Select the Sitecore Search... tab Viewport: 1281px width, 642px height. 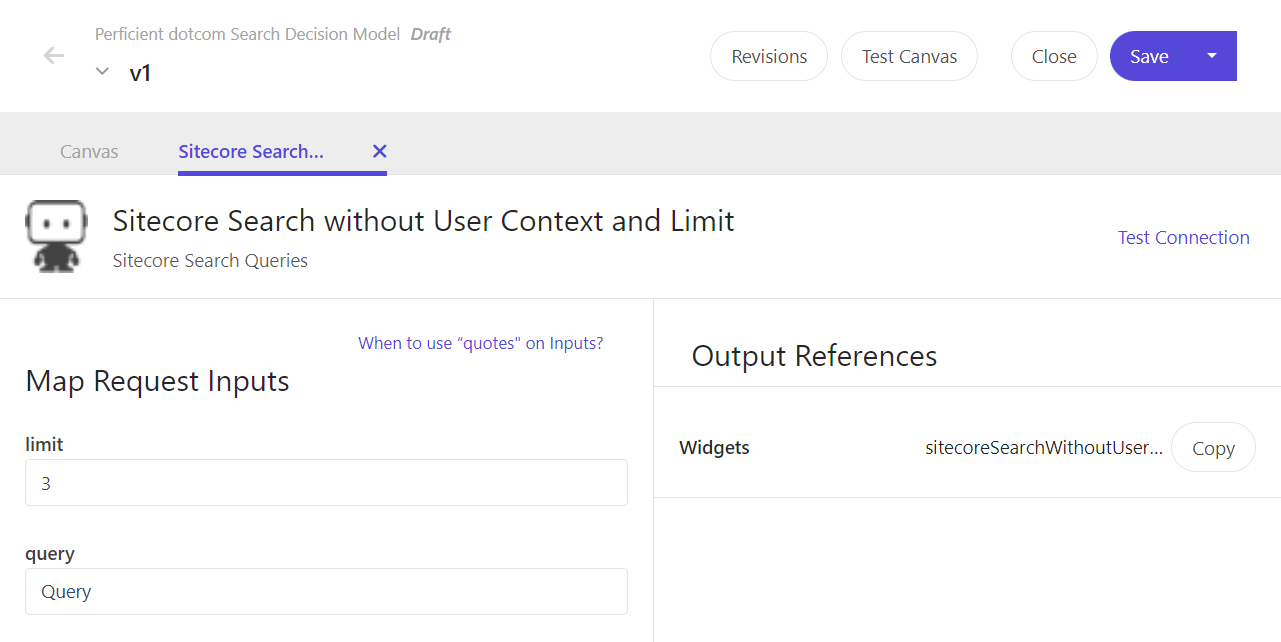click(x=251, y=152)
